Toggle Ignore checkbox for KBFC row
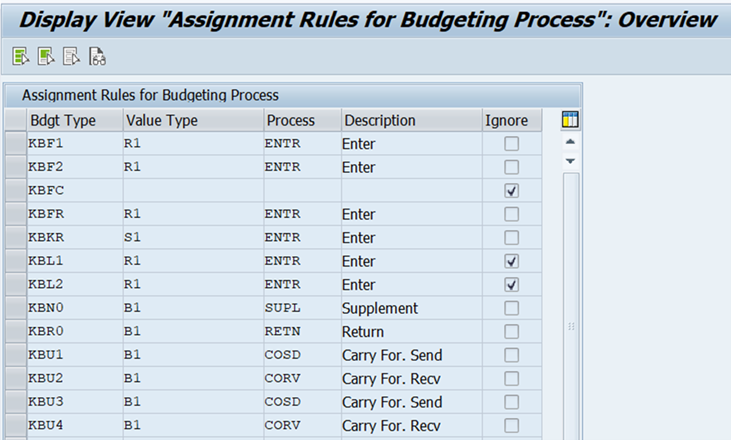 (512, 190)
